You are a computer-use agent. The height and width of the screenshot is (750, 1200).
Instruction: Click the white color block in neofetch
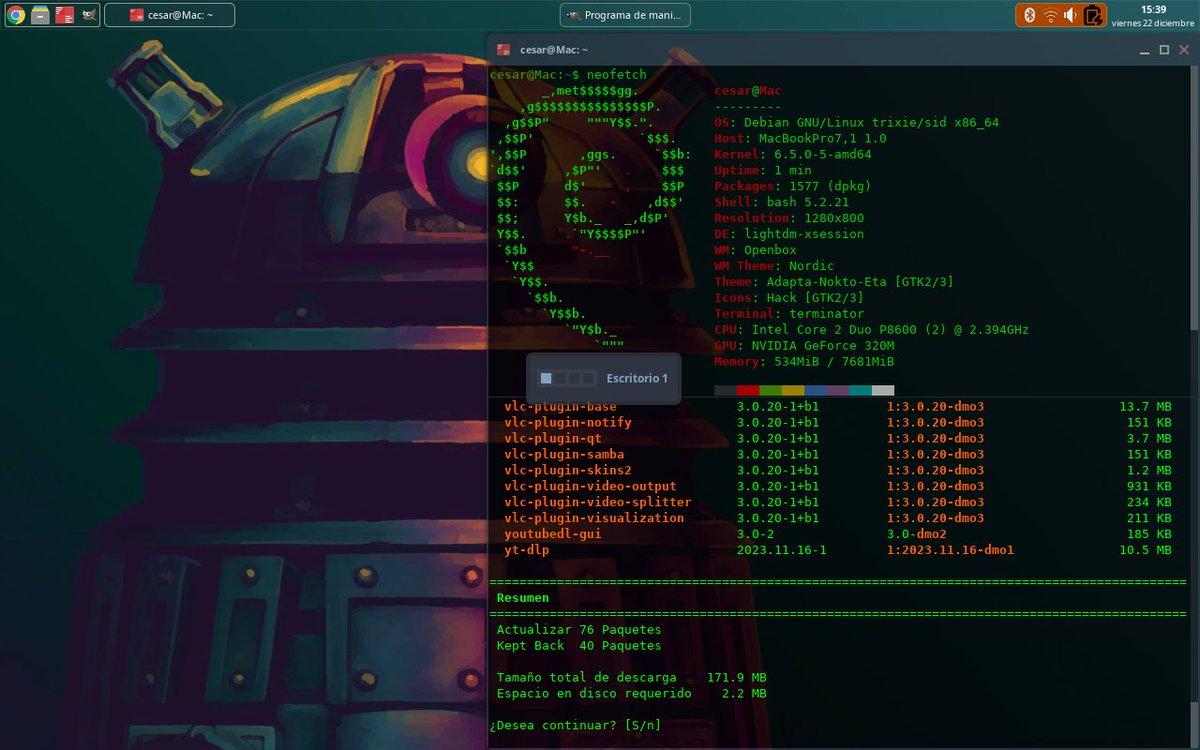coord(883,390)
